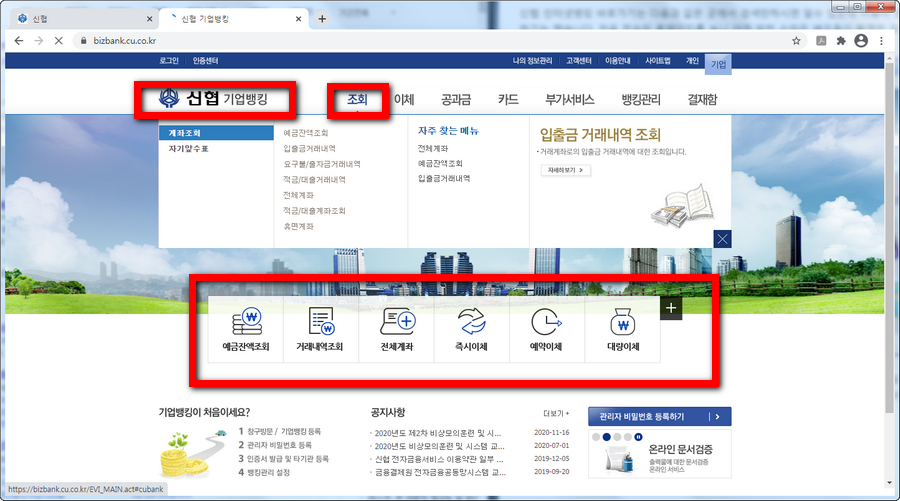900x501 pixels.
Task: Open the 조회 main menu
Action: point(357,99)
